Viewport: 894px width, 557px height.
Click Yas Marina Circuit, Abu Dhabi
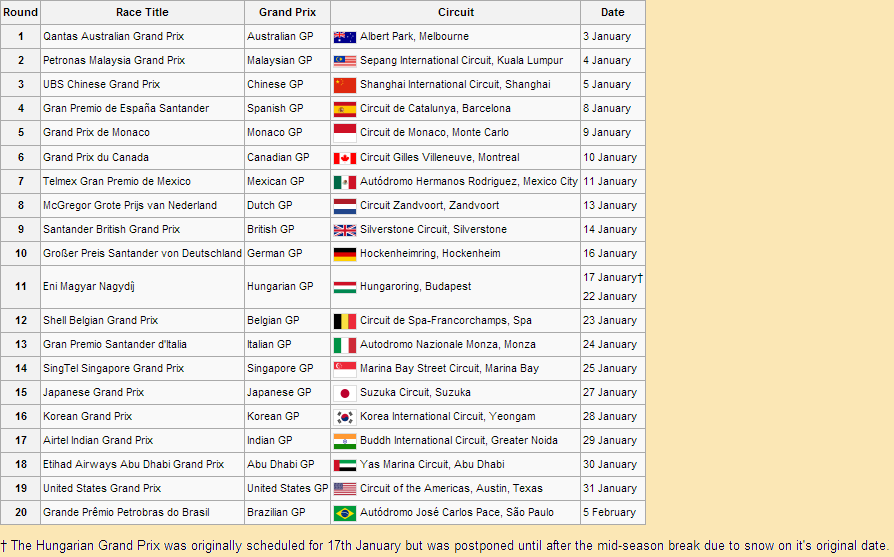(x=432, y=464)
